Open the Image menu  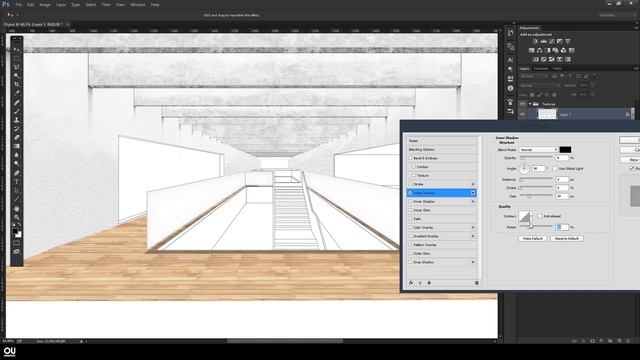point(44,4)
